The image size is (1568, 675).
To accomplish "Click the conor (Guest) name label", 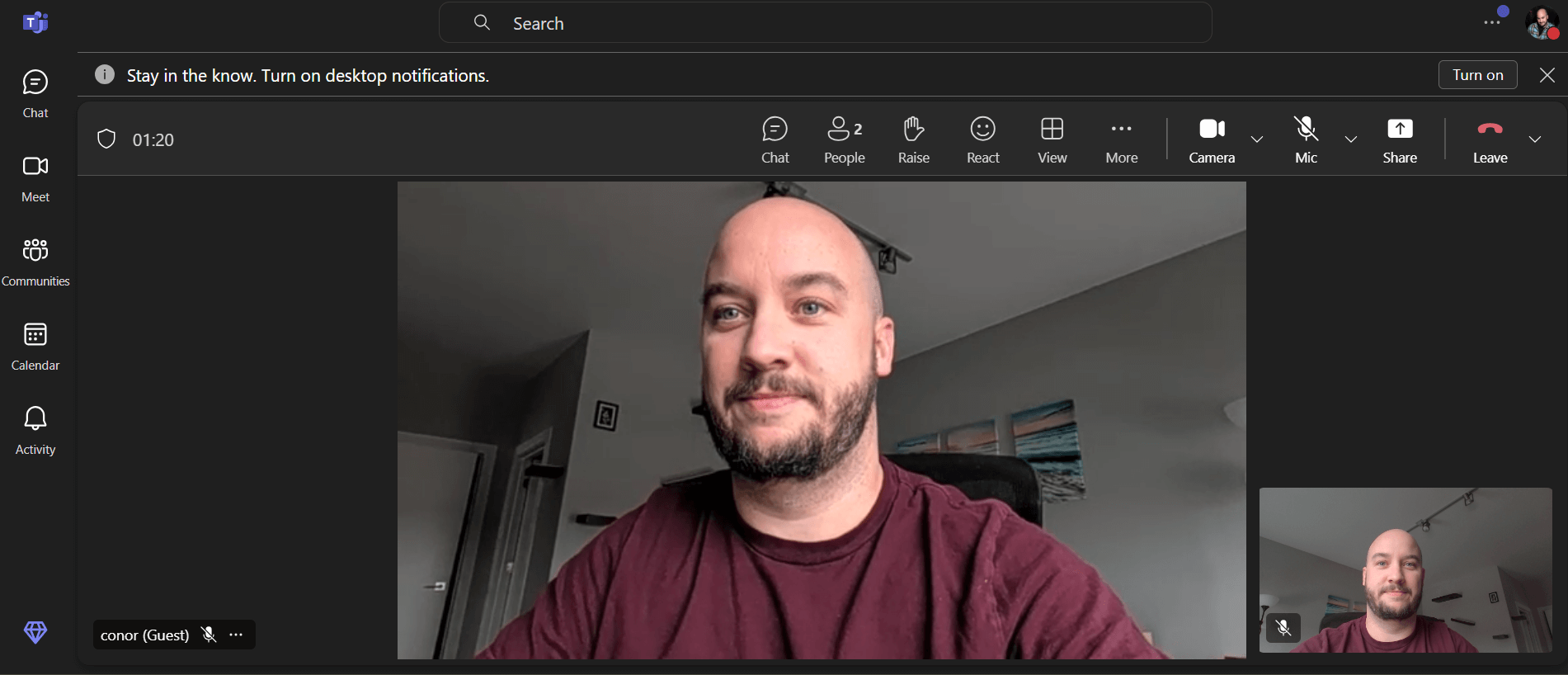I will point(145,635).
